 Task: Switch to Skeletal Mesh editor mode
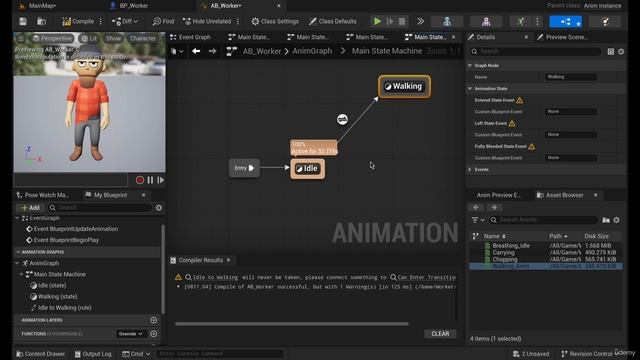click(x=486, y=22)
